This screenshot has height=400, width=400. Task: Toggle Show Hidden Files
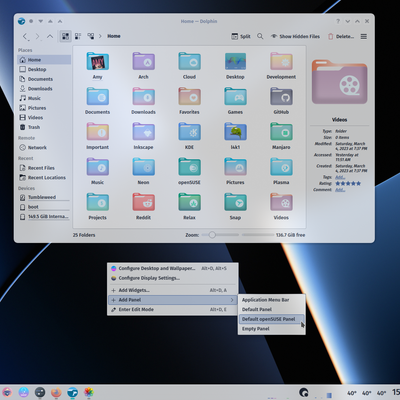[x=295, y=36]
